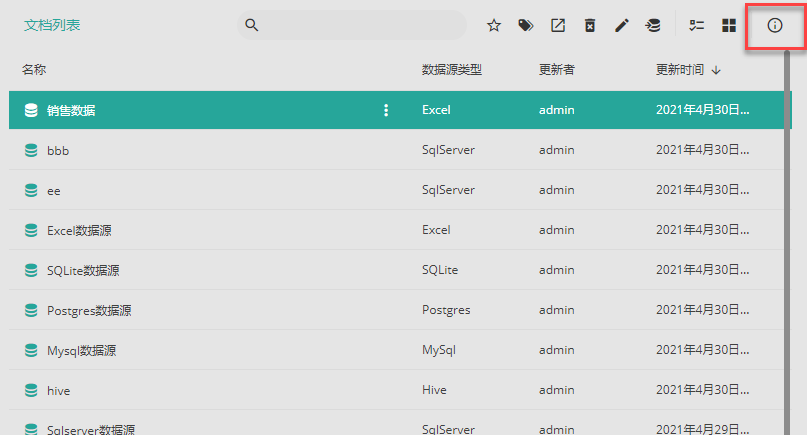This screenshot has height=435, width=807.
Task: Select the Sqlserver数据源 document name
Action: [91, 429]
